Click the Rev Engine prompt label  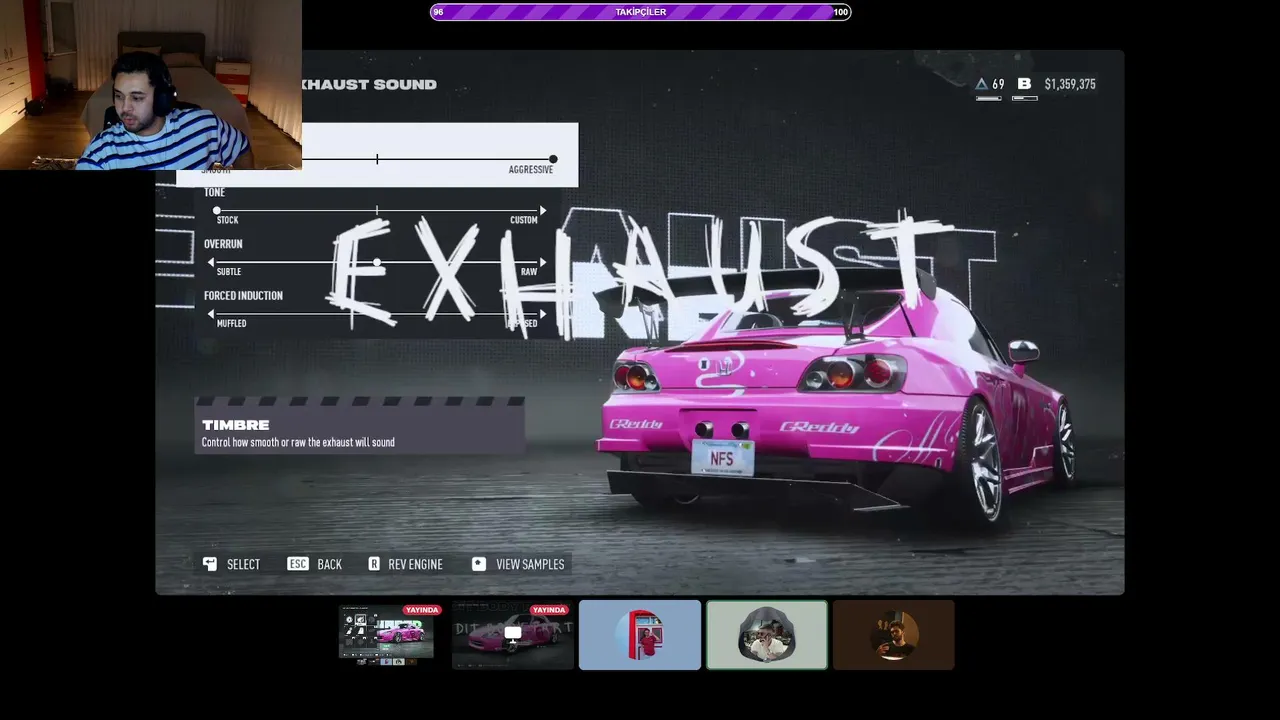(415, 565)
